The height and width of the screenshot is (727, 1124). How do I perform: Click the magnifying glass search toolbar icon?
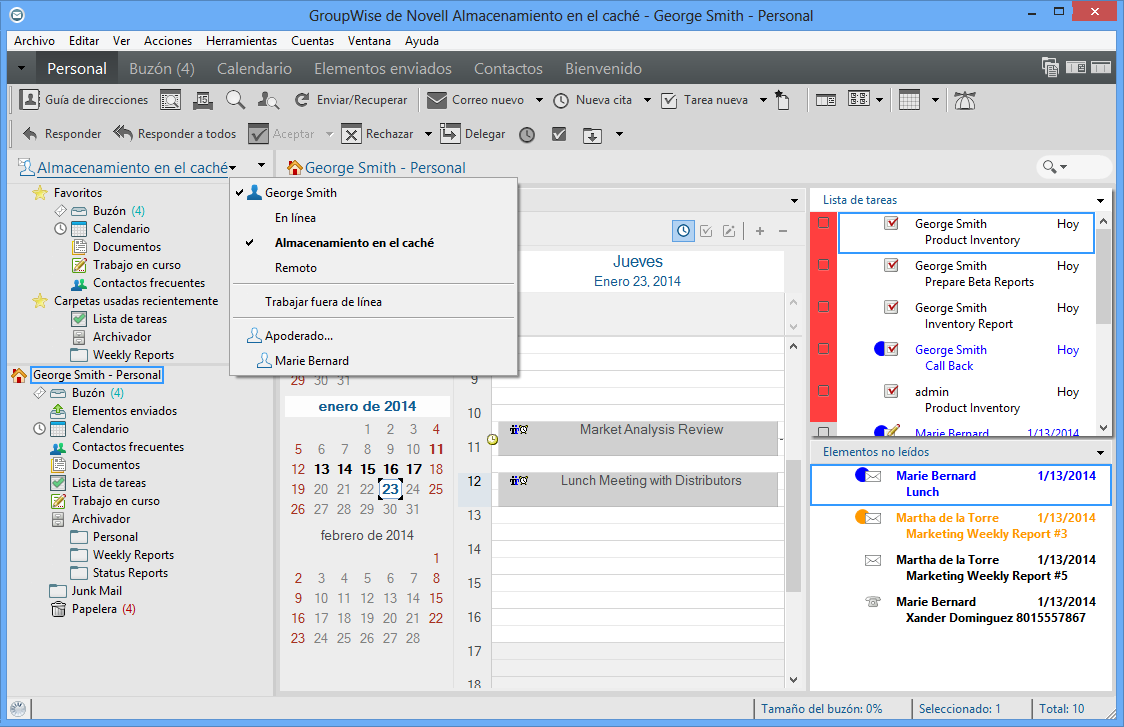point(235,100)
